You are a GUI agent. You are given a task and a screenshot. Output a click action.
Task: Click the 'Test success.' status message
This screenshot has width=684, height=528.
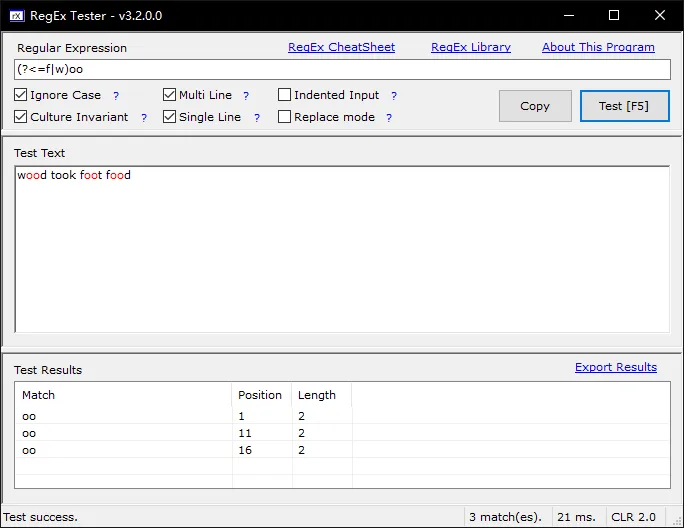tap(41, 518)
